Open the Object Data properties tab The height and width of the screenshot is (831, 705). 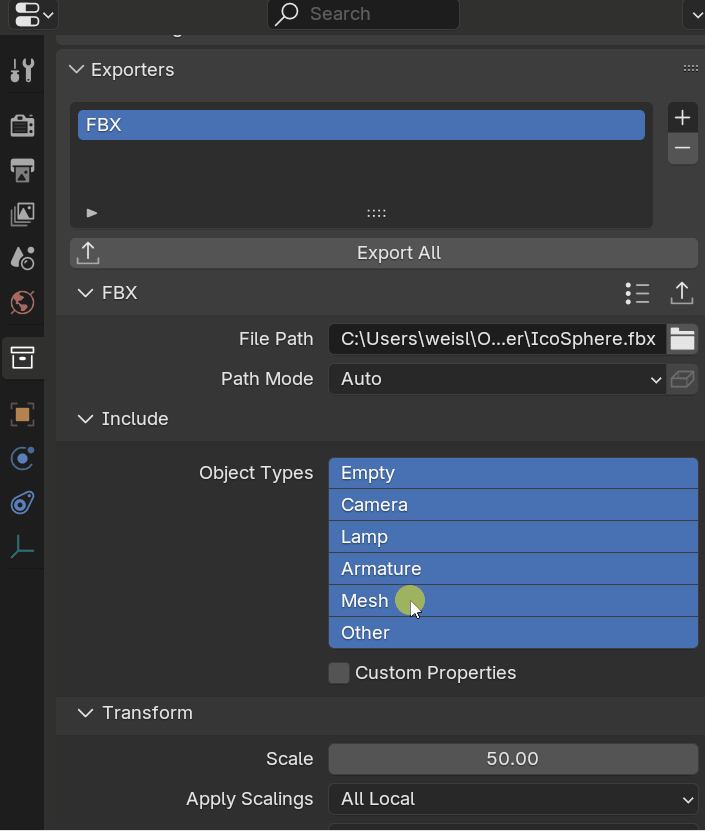click(x=22, y=547)
